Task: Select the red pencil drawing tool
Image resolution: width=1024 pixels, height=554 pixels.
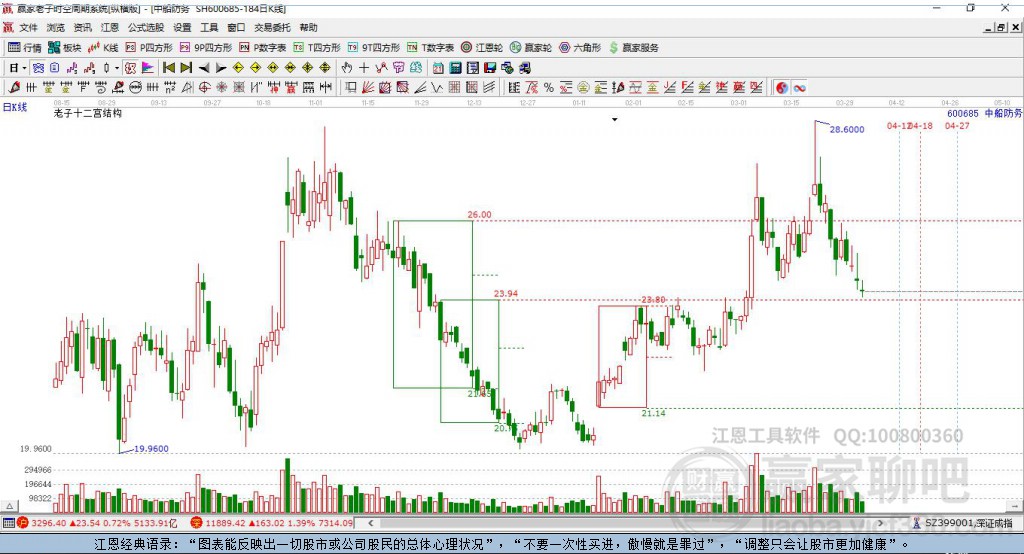Action: point(13,87)
